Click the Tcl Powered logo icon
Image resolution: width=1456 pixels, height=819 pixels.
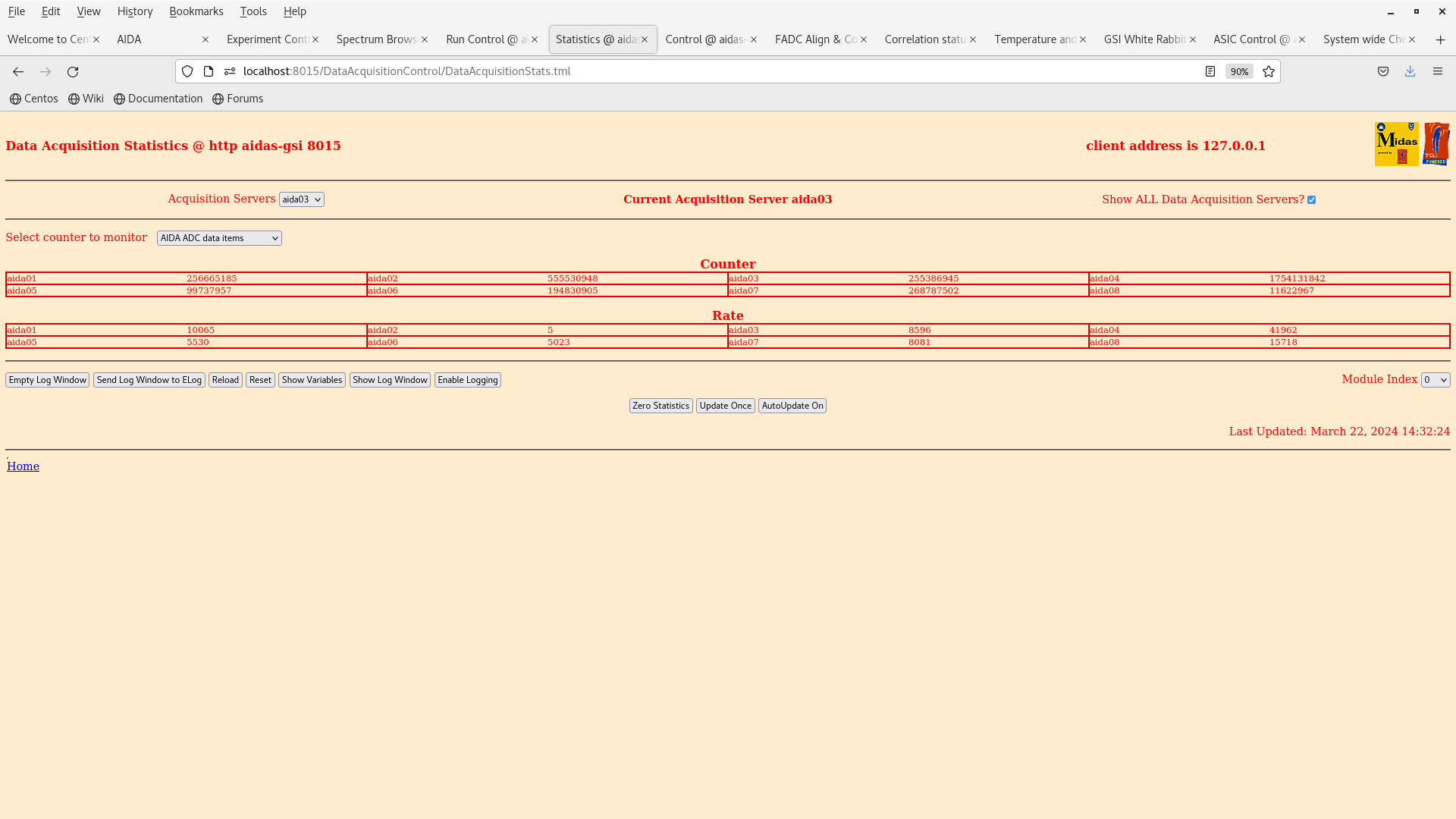pyautogui.click(x=1436, y=144)
